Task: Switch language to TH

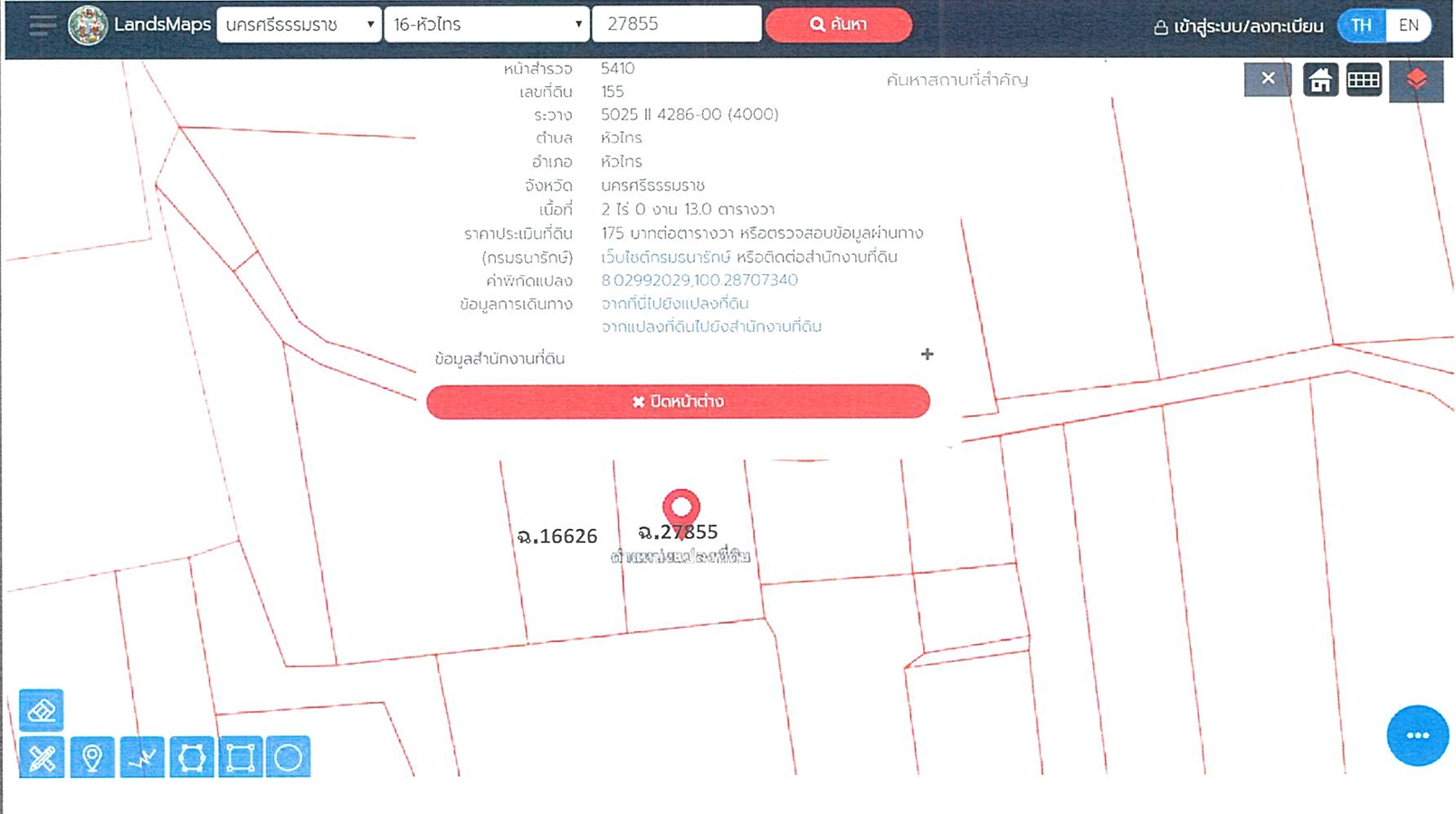Action: (x=1361, y=25)
